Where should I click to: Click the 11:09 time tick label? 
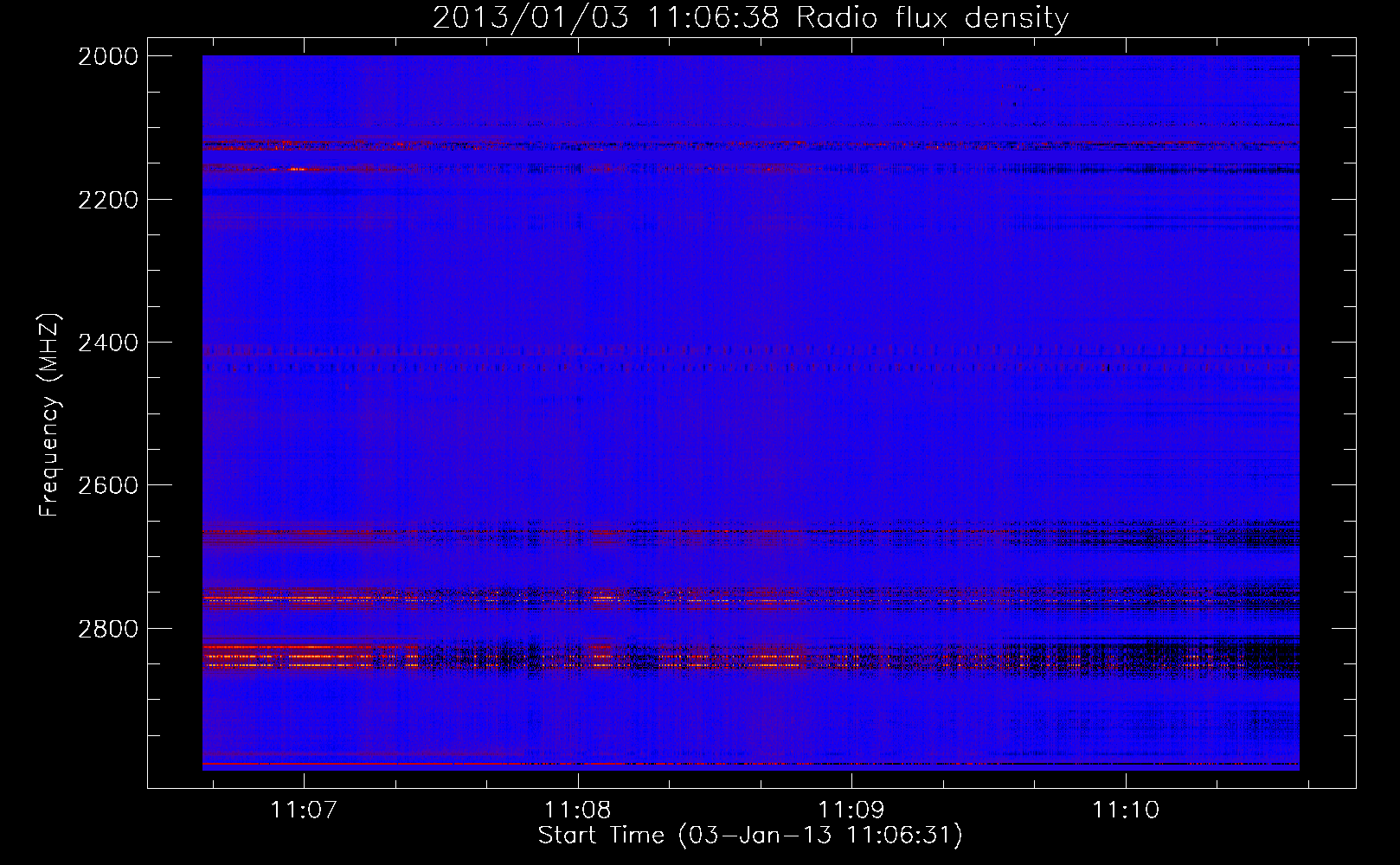[x=851, y=810]
